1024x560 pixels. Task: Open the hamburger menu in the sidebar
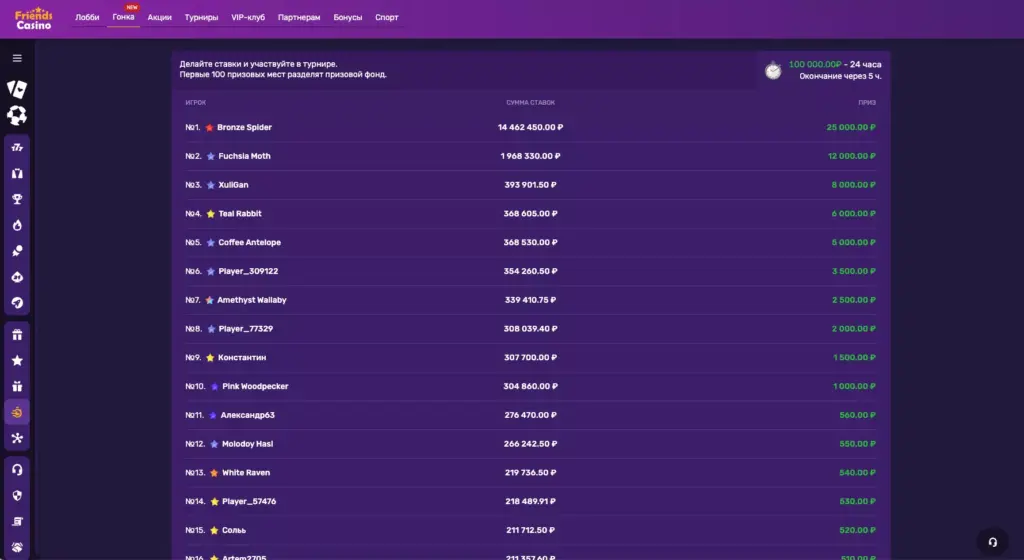[17, 58]
